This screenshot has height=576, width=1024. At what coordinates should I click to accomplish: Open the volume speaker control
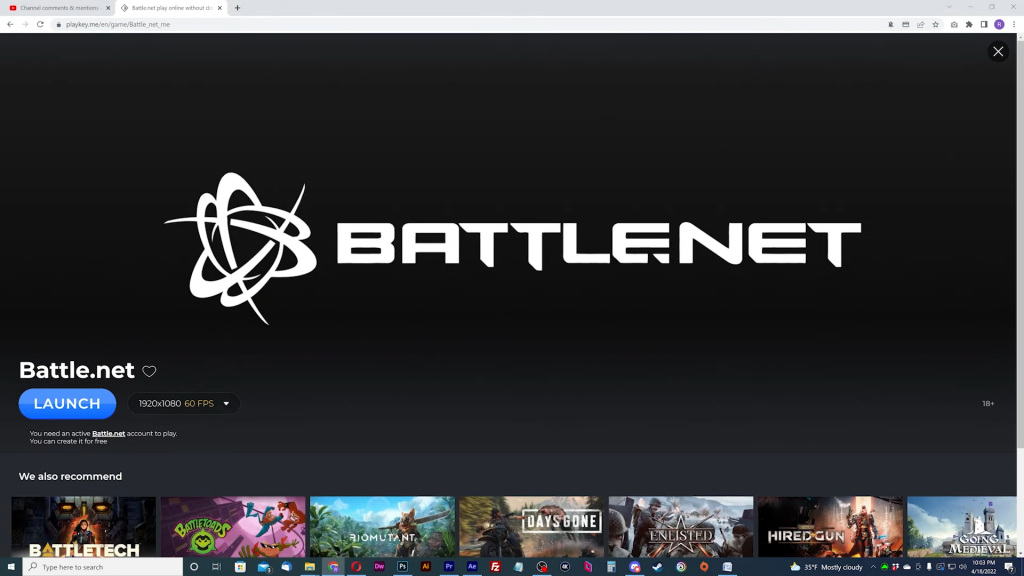click(963, 567)
